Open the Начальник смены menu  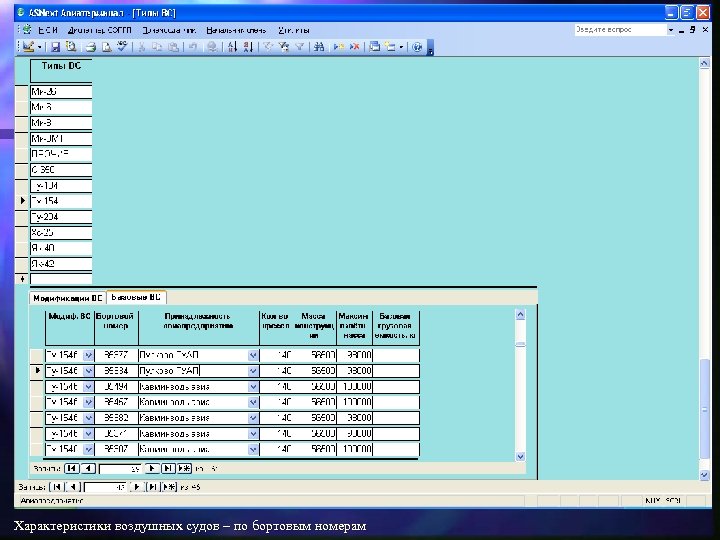click(x=236, y=30)
